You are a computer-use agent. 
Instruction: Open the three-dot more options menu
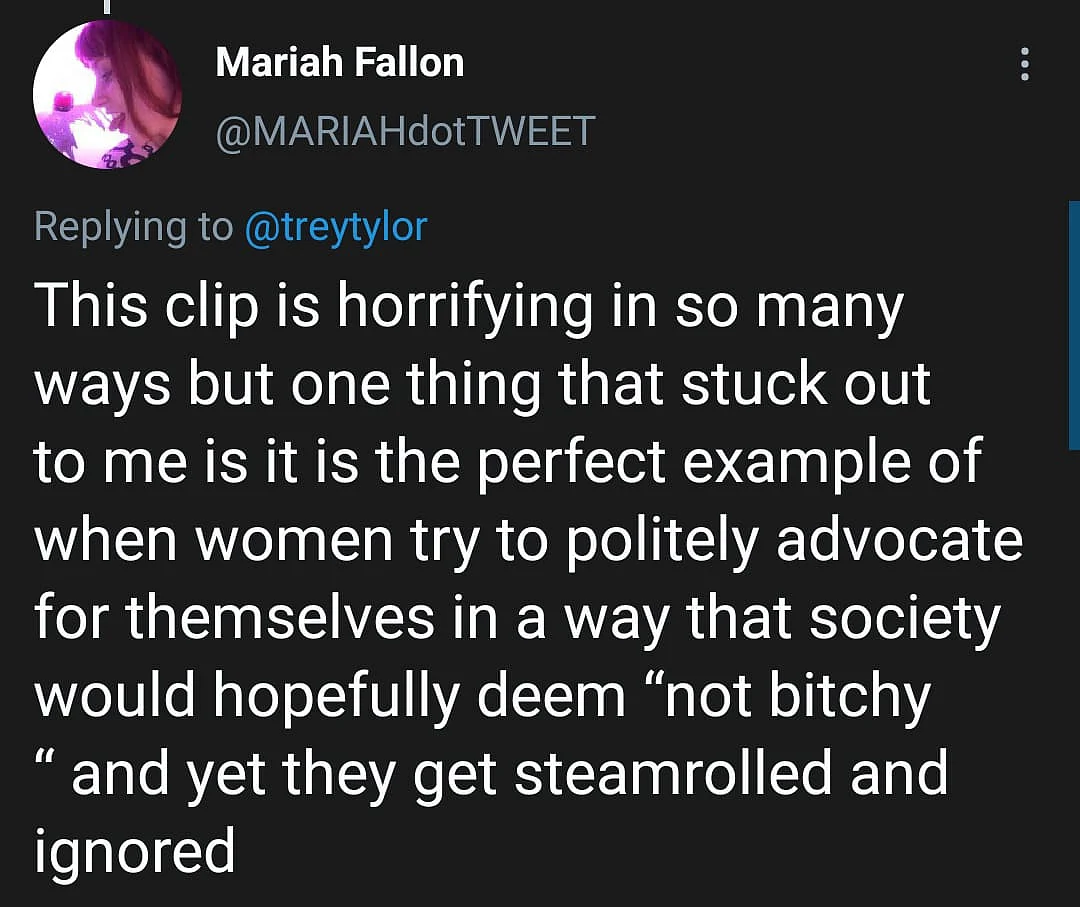1024,64
